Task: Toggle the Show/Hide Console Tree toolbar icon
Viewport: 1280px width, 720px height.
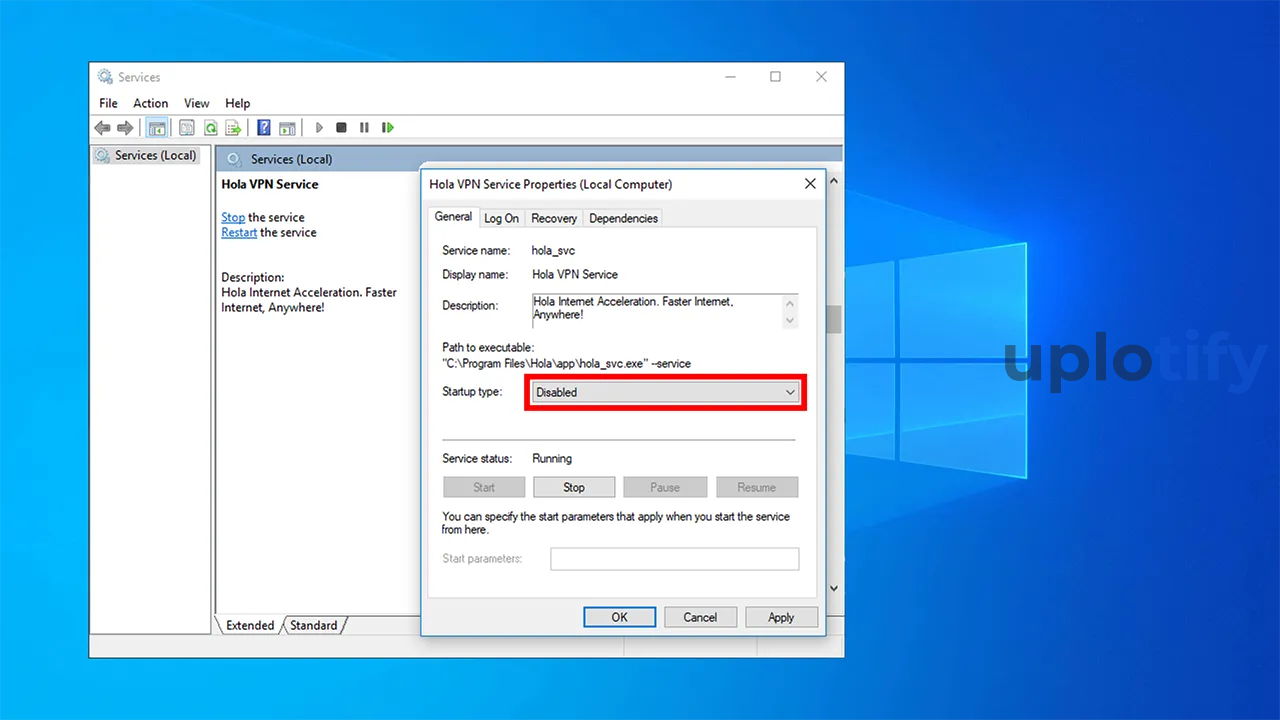Action: point(156,128)
